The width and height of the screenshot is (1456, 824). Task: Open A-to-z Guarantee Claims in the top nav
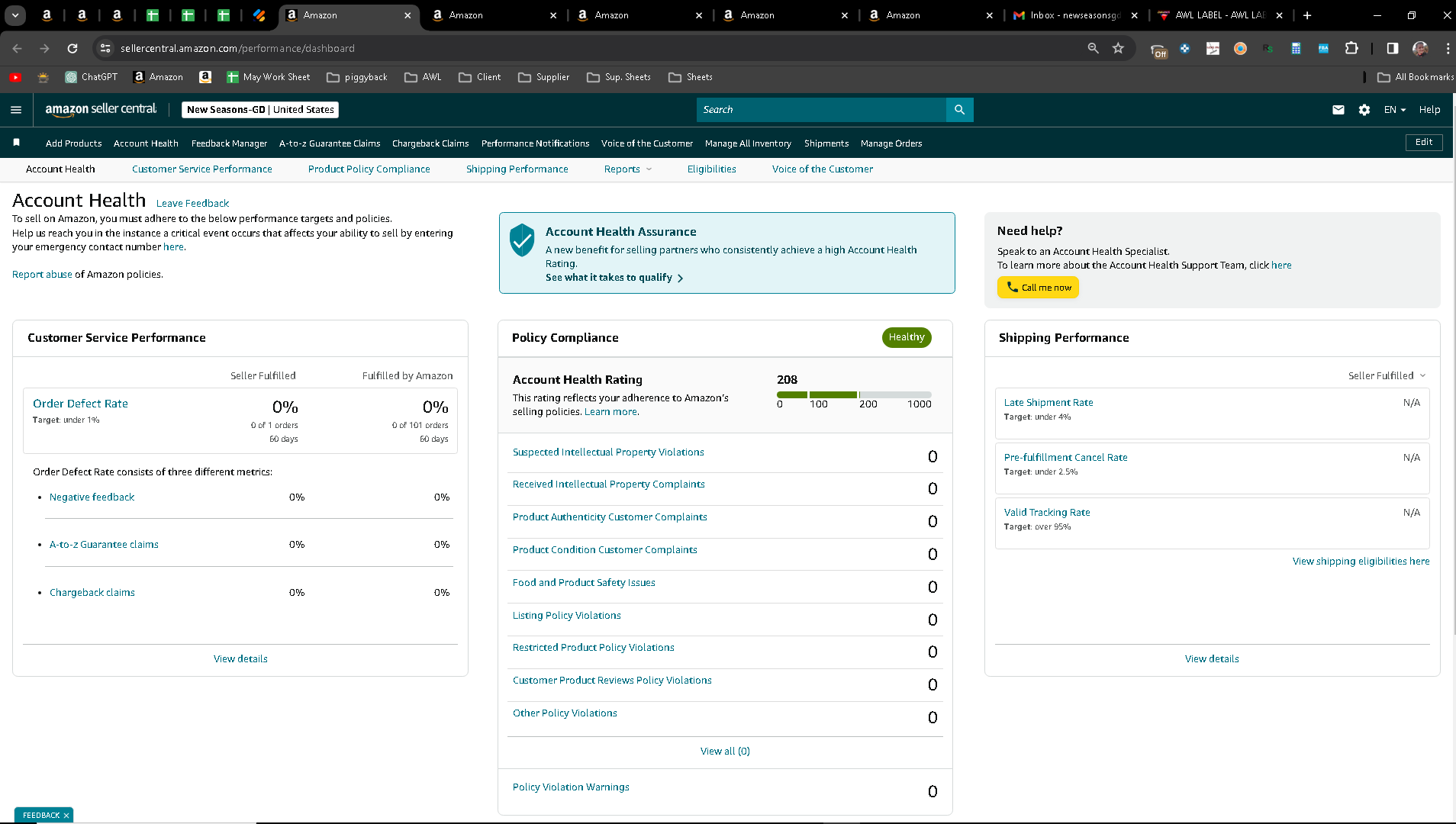coord(330,143)
